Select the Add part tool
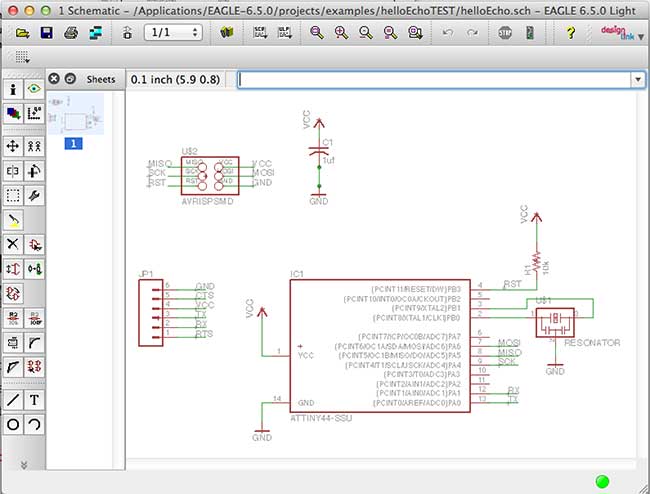 tap(34, 245)
